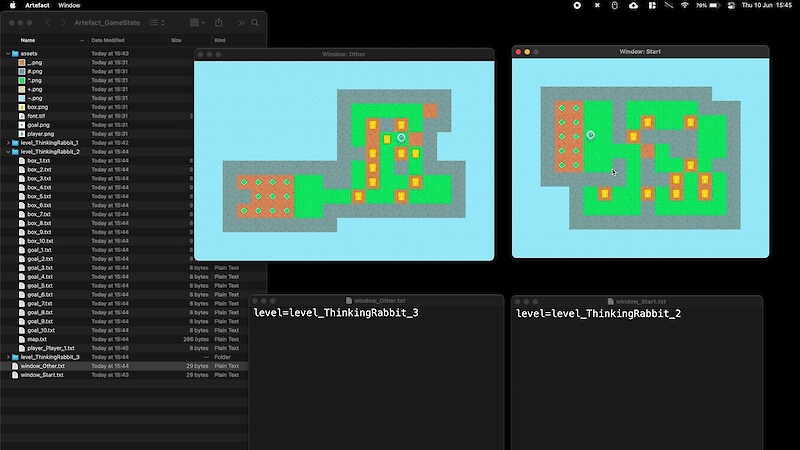Viewport: 800px width, 450px height.
Task: Select box_10.txt in the file list
Action: (40, 241)
